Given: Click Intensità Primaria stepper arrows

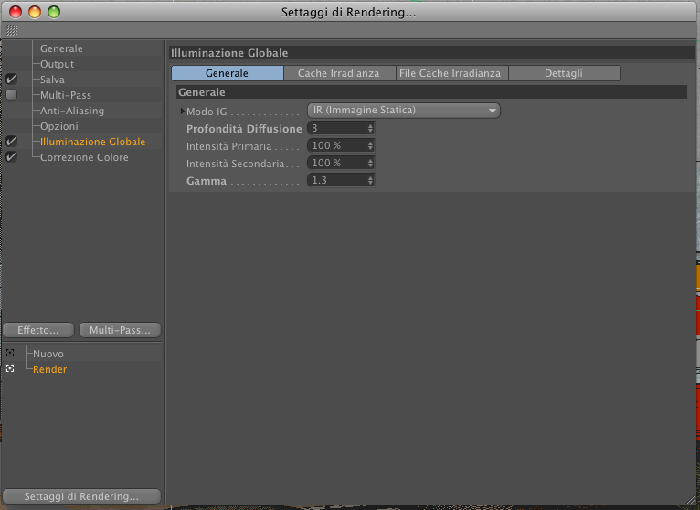Looking at the screenshot, I should tap(370, 146).
